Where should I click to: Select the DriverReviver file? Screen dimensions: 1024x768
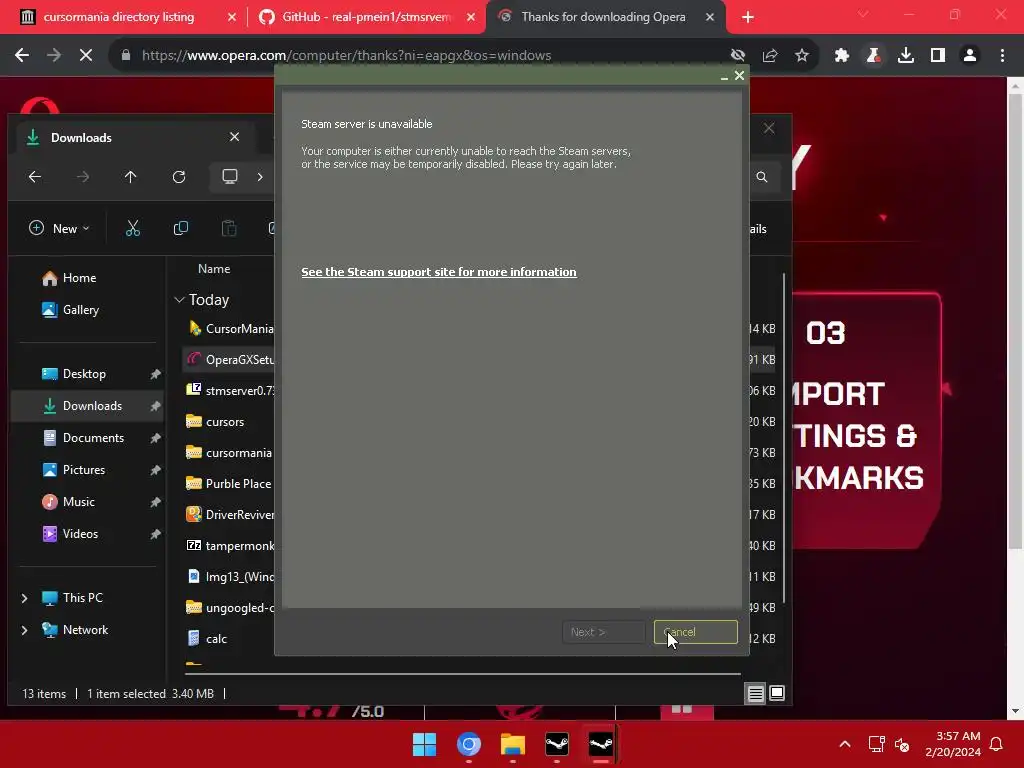229,515
